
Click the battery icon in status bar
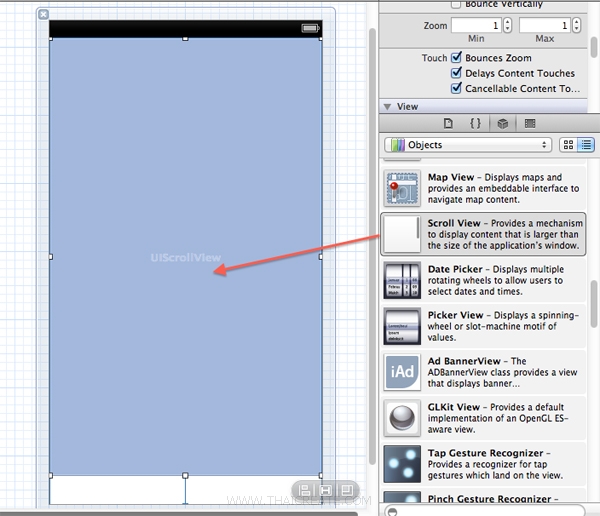[x=310, y=28]
